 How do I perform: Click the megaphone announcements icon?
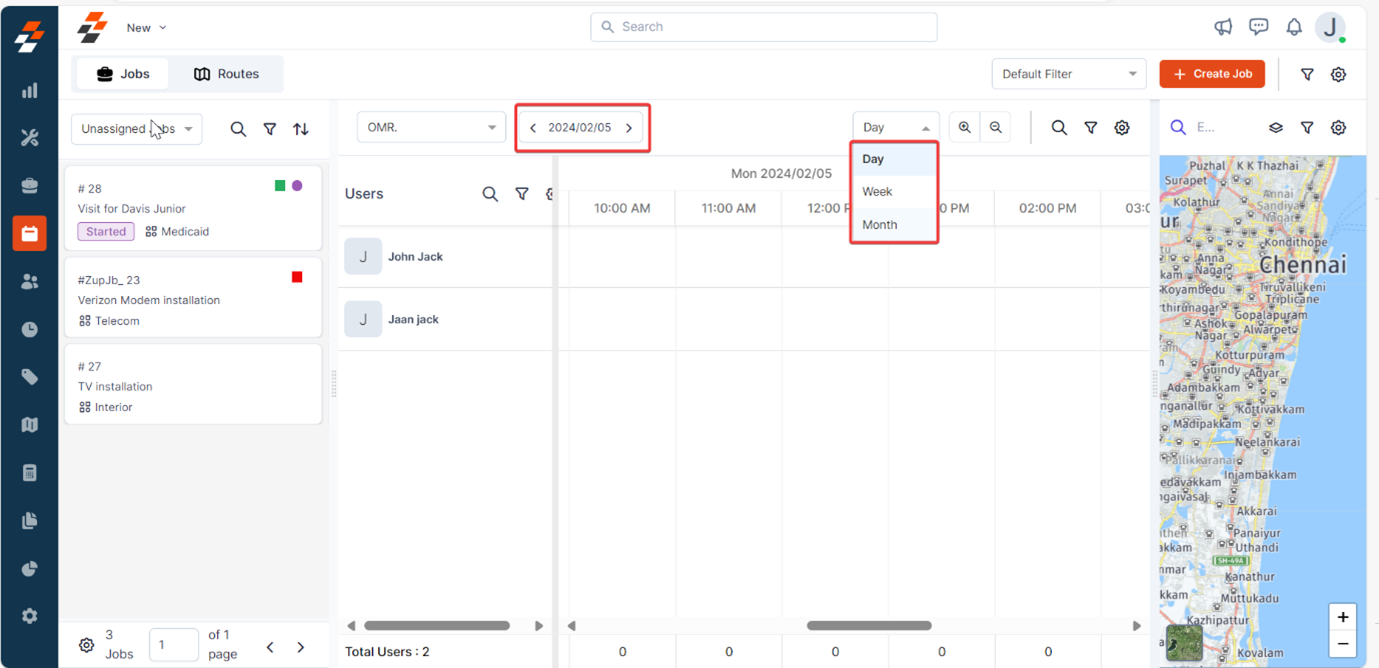[x=1223, y=27]
